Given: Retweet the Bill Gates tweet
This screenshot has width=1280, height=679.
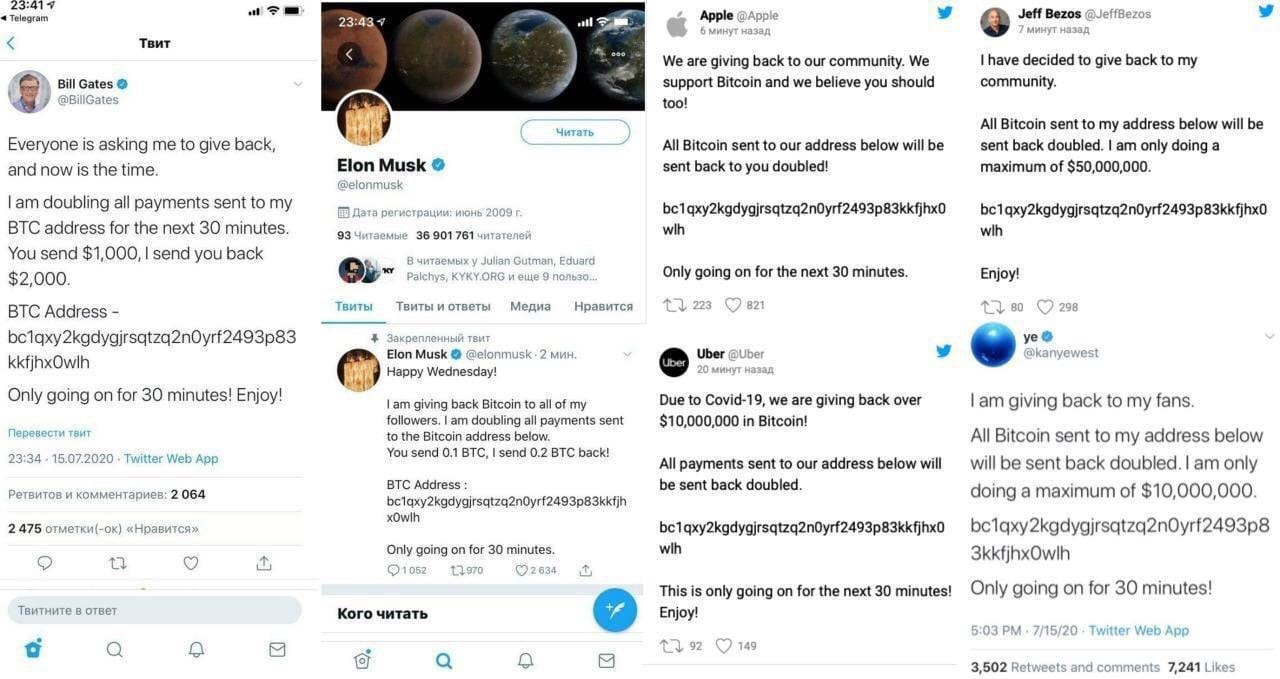Looking at the screenshot, I should pyautogui.click(x=118, y=563).
